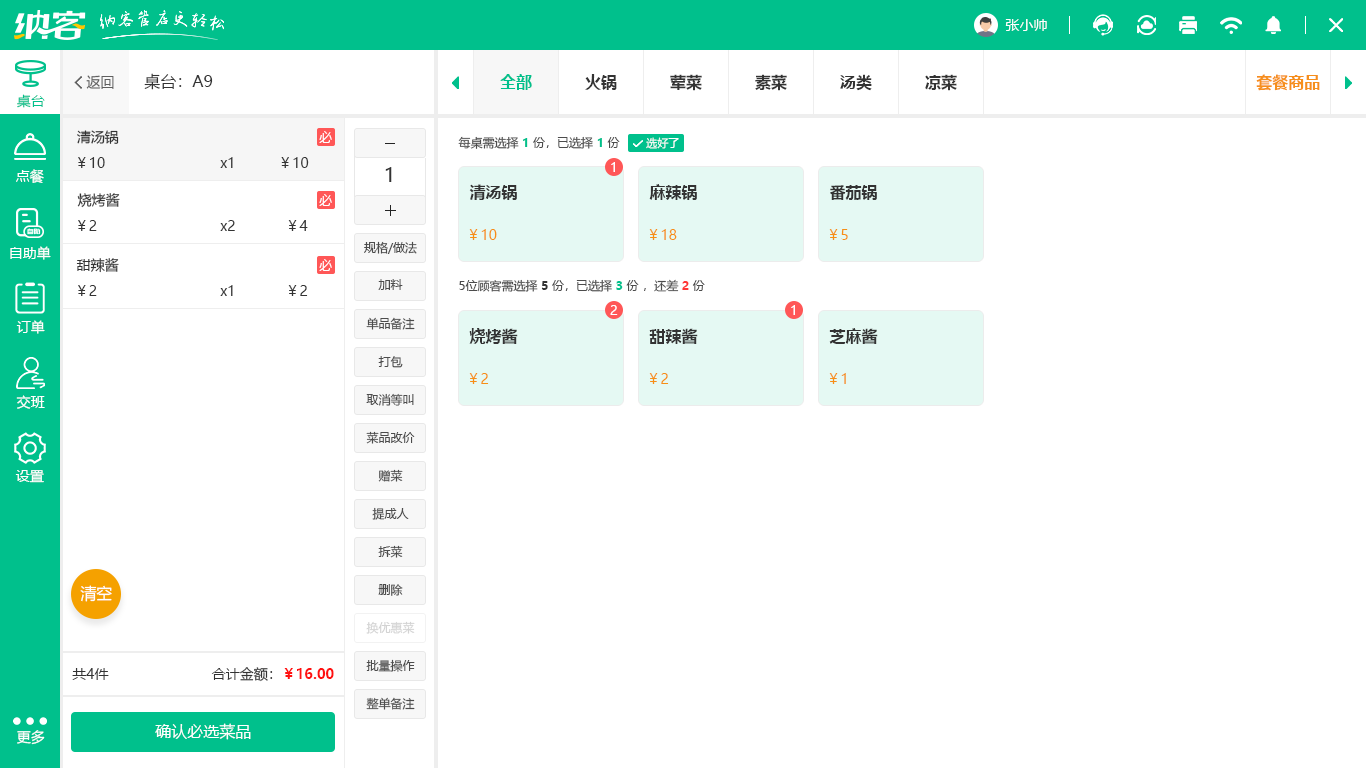1366x768 pixels.
Task: Click the printer icon in top bar
Action: click(x=1188, y=25)
